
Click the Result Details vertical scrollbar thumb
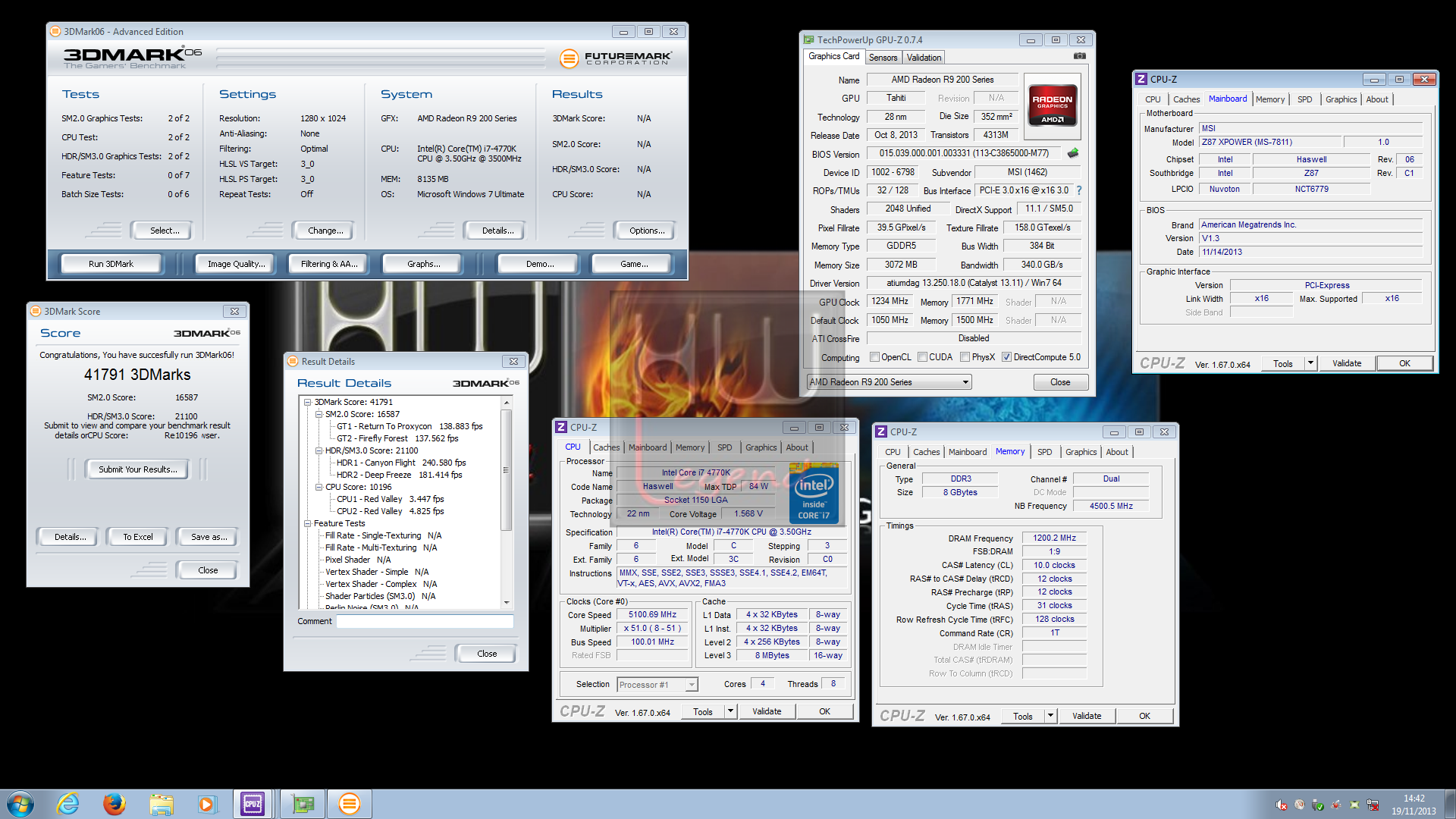pyautogui.click(x=507, y=470)
